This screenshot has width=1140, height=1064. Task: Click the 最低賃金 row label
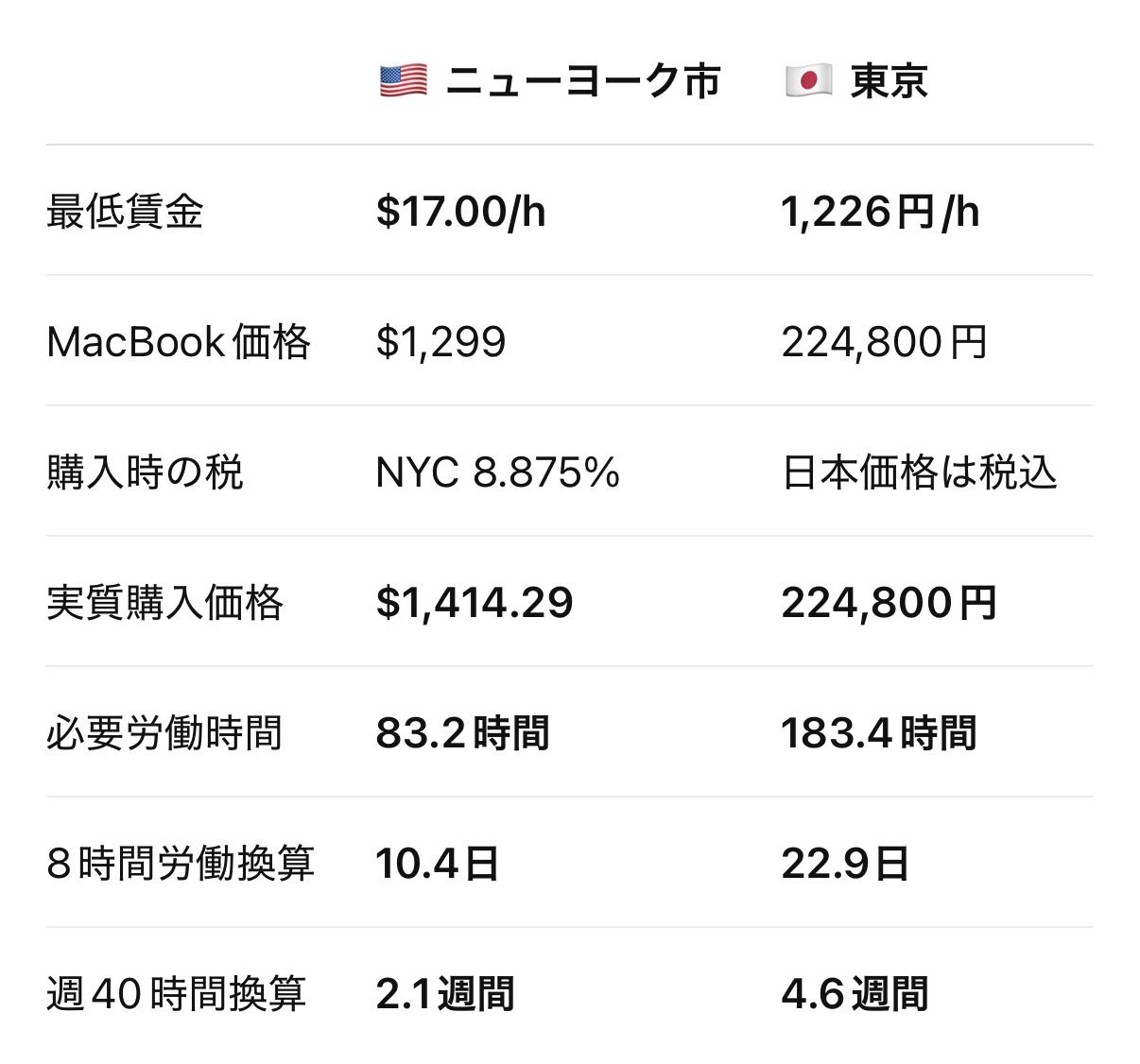(125, 211)
